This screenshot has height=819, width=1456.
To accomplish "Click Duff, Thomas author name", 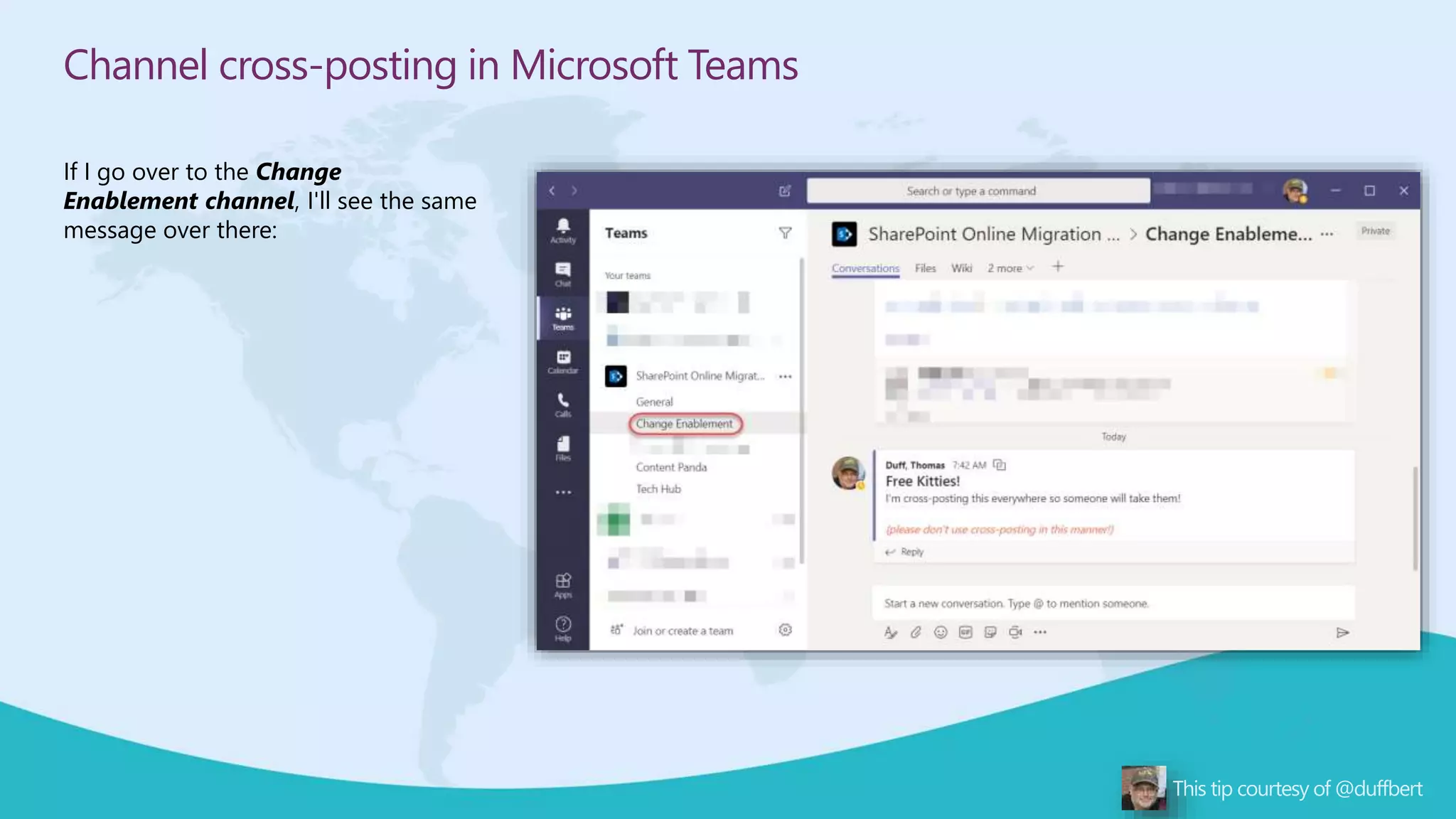I will [x=915, y=465].
